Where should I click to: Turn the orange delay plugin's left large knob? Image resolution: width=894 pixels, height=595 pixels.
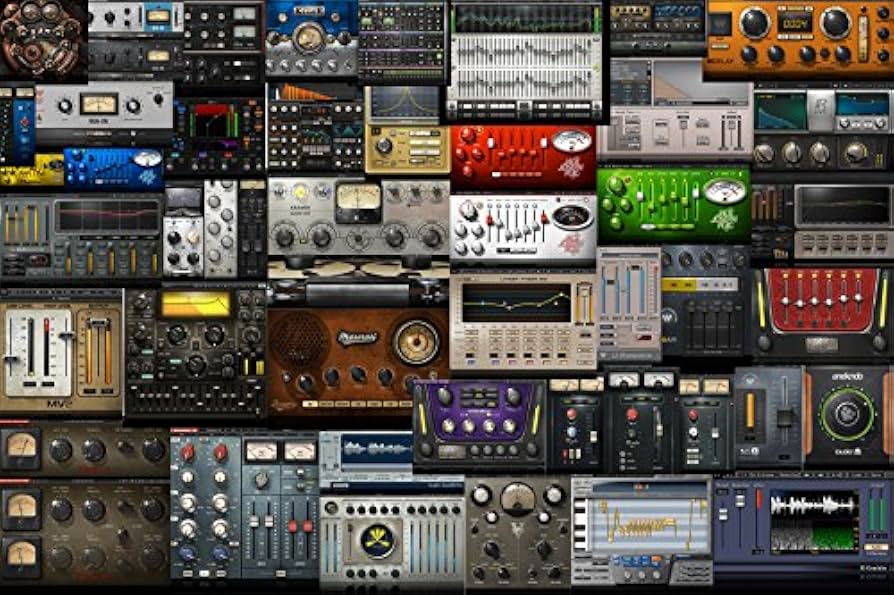click(754, 23)
